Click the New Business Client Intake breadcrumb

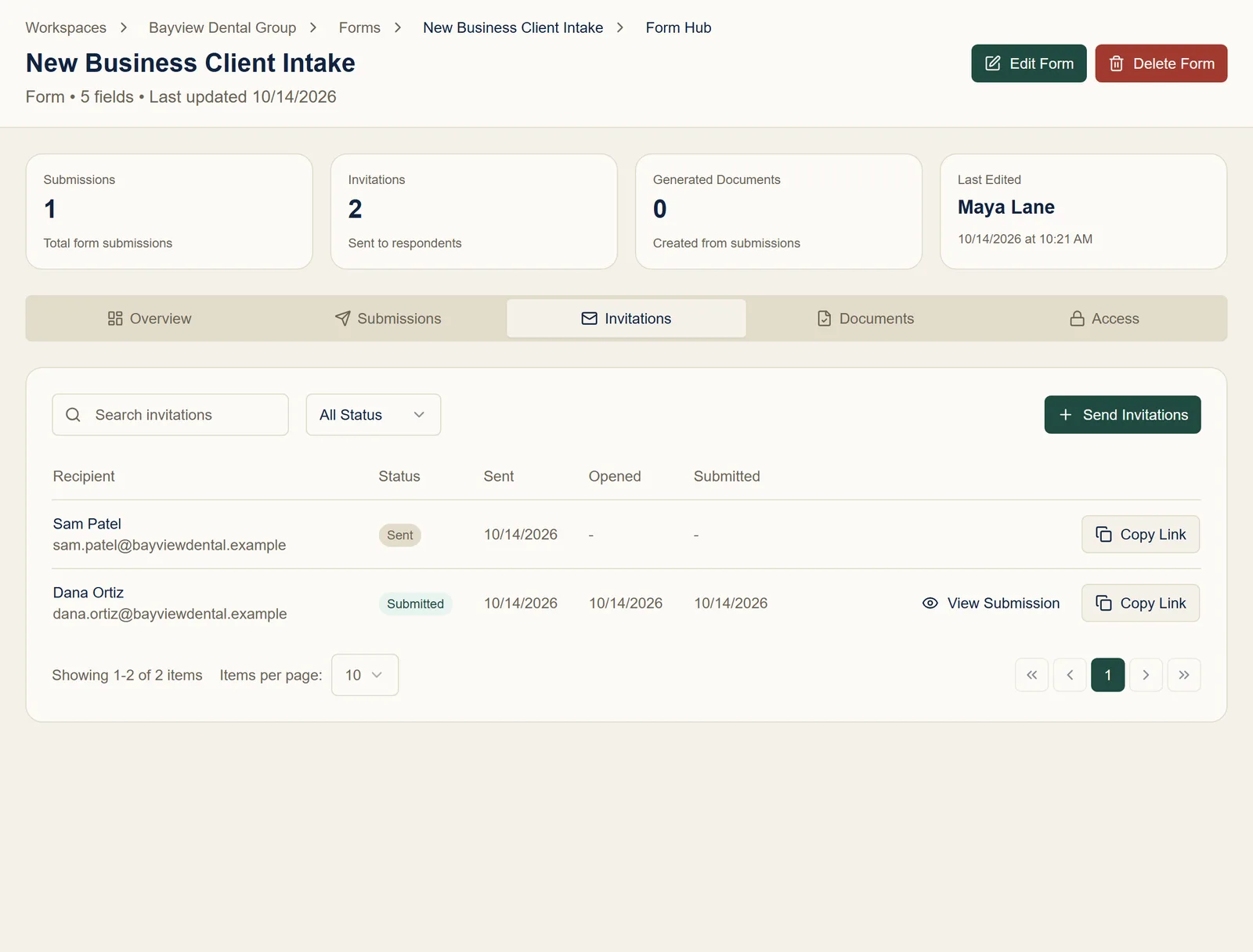513,27
